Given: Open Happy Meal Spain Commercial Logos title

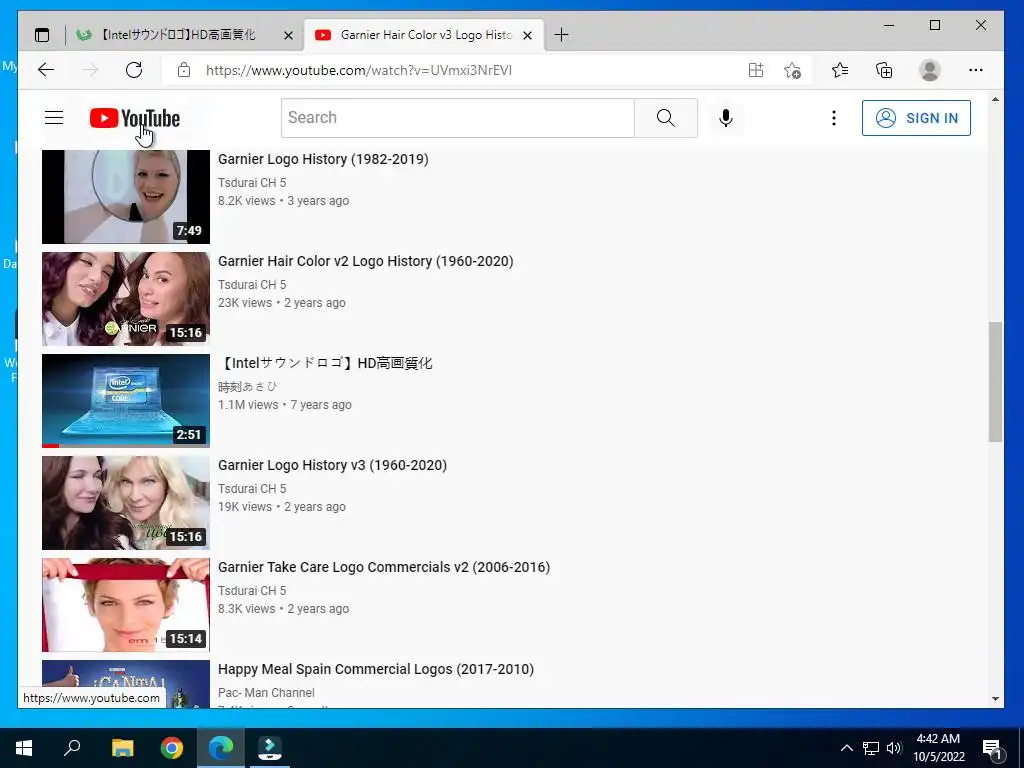Looking at the screenshot, I should pyautogui.click(x=376, y=669).
